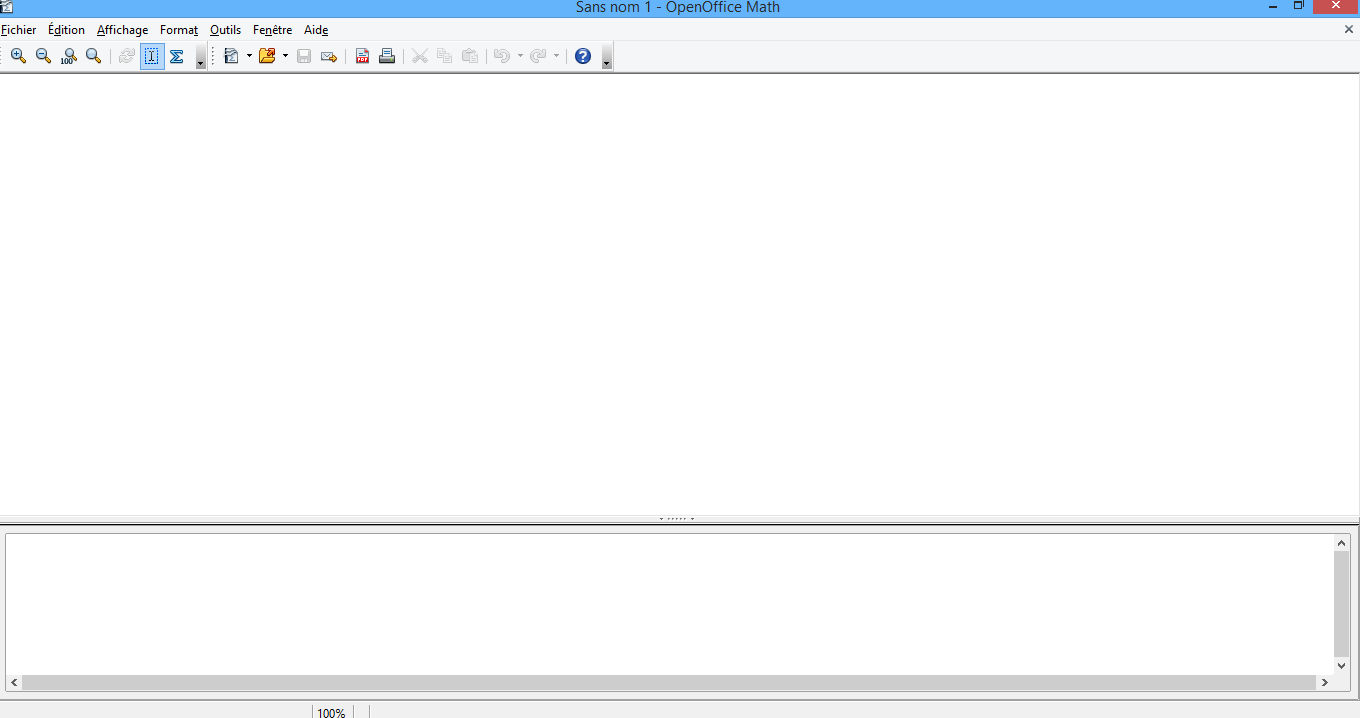This screenshot has width=1360, height=718.
Task: Click the Cut scissors icon
Action: [420, 56]
